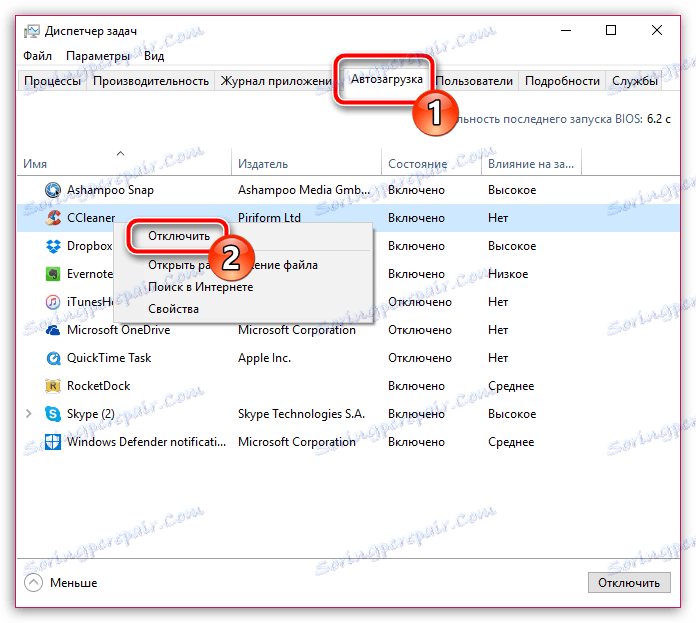Select the QuickTime Task entry
Screen dimensions: 696x623
point(109,358)
